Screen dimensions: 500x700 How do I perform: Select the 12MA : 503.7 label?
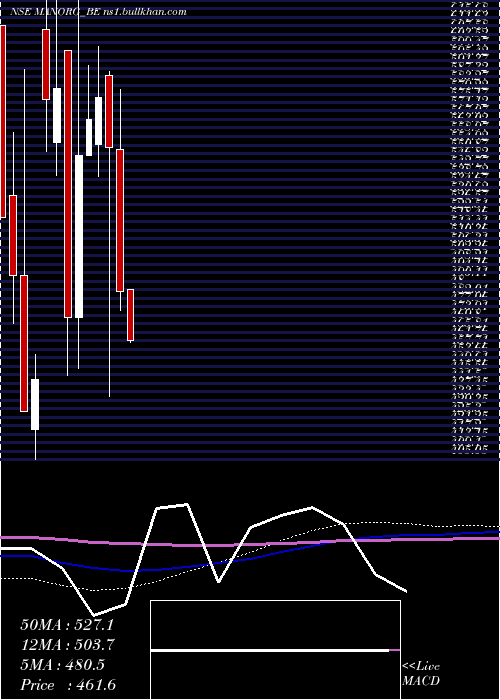point(68,645)
